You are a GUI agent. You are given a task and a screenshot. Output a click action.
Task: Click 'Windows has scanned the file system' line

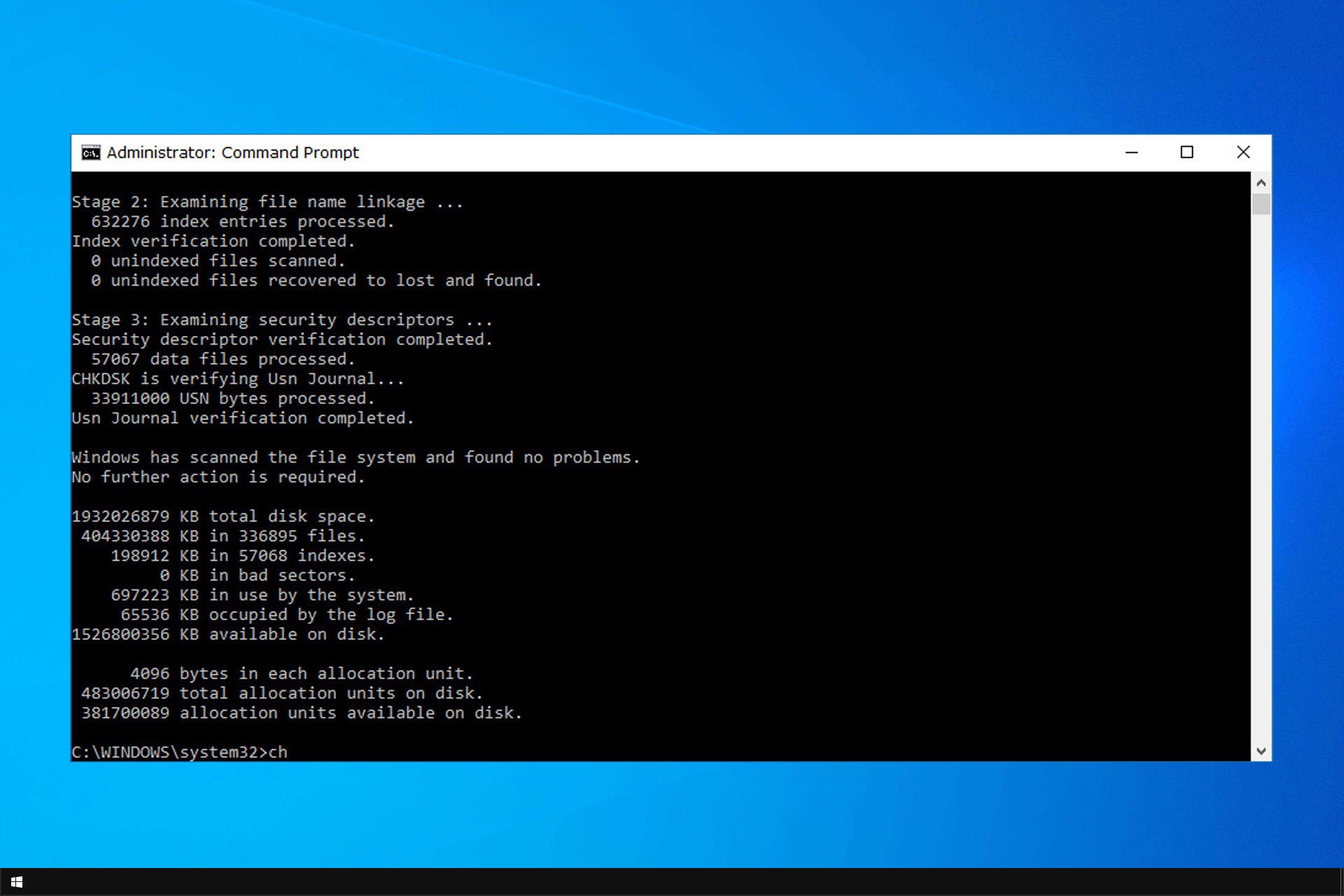pyautogui.click(x=356, y=457)
